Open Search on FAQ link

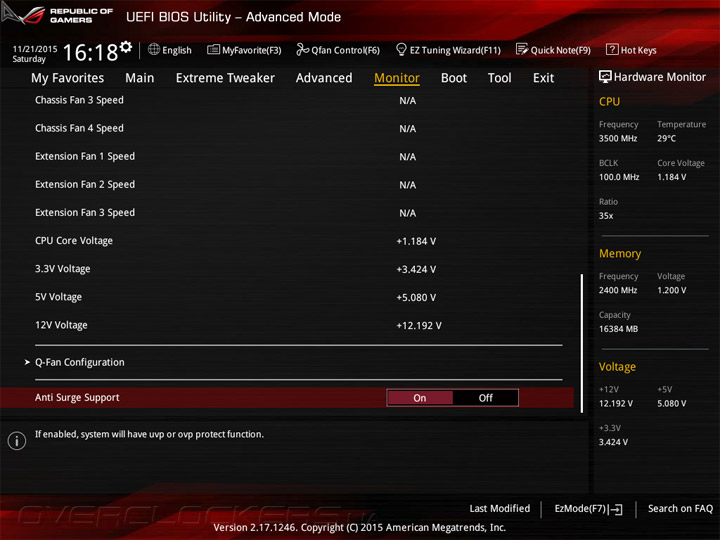point(680,508)
